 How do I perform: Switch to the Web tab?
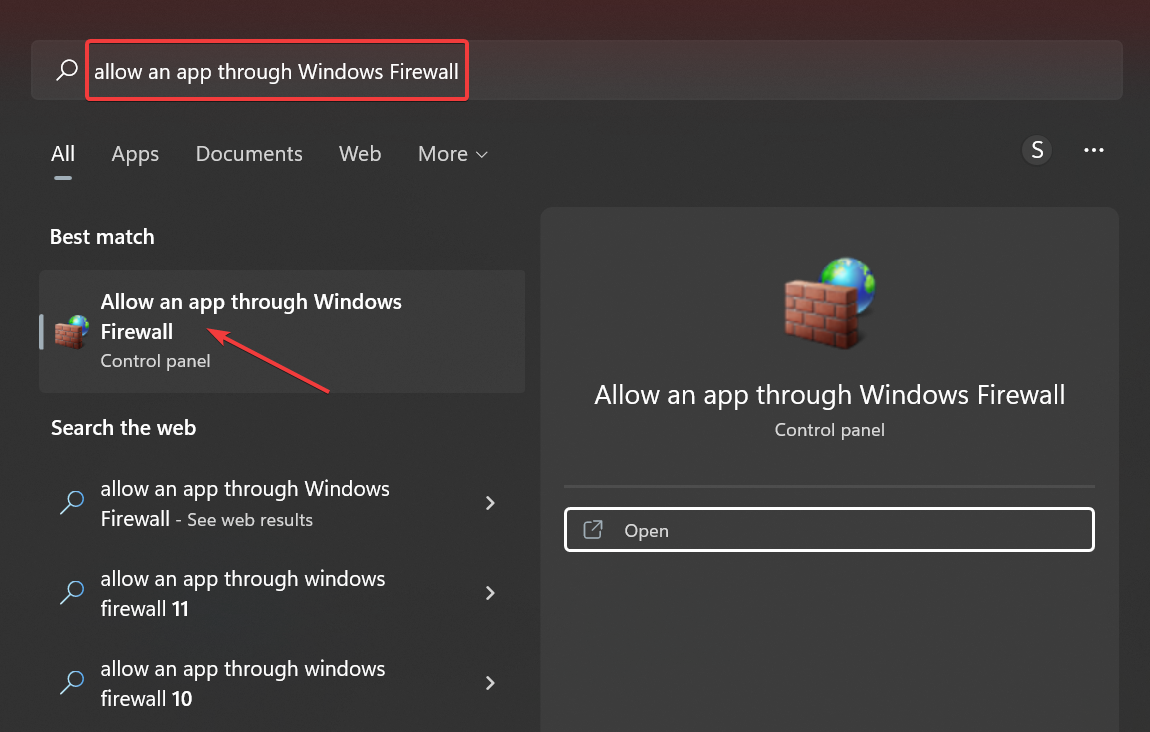coord(360,153)
